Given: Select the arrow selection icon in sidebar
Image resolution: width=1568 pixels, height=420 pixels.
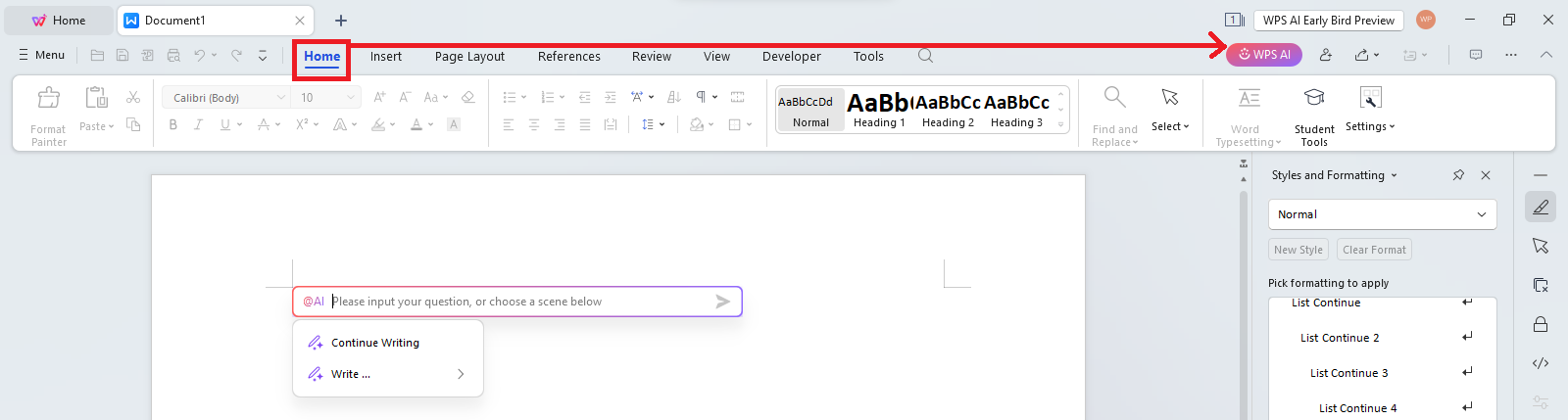Looking at the screenshot, I should [x=1541, y=246].
